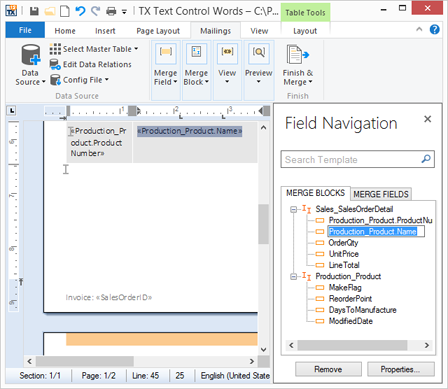Select Sales_SalesOrderDetail merge block
Viewport: 448px width, 389px height.
click(x=354, y=209)
